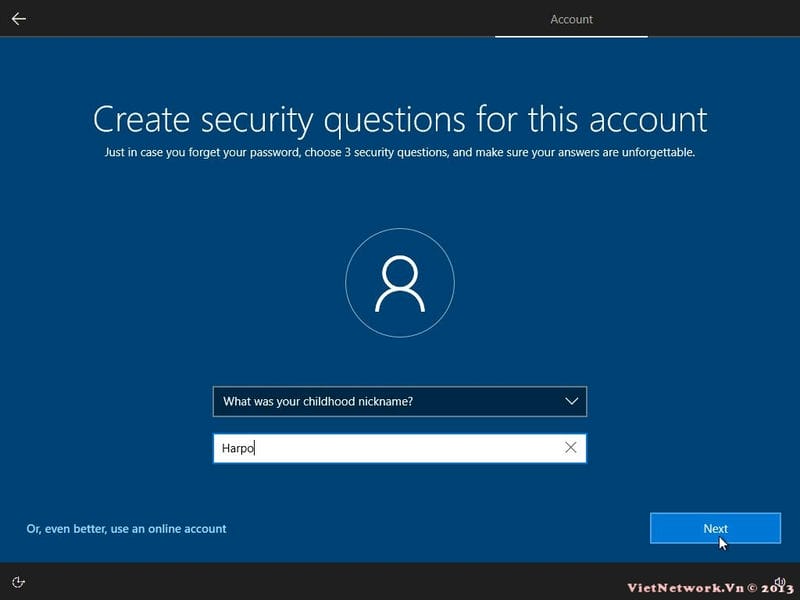800x600 pixels.
Task: Click the white underline beneath Account tab
Action: [x=571, y=36]
